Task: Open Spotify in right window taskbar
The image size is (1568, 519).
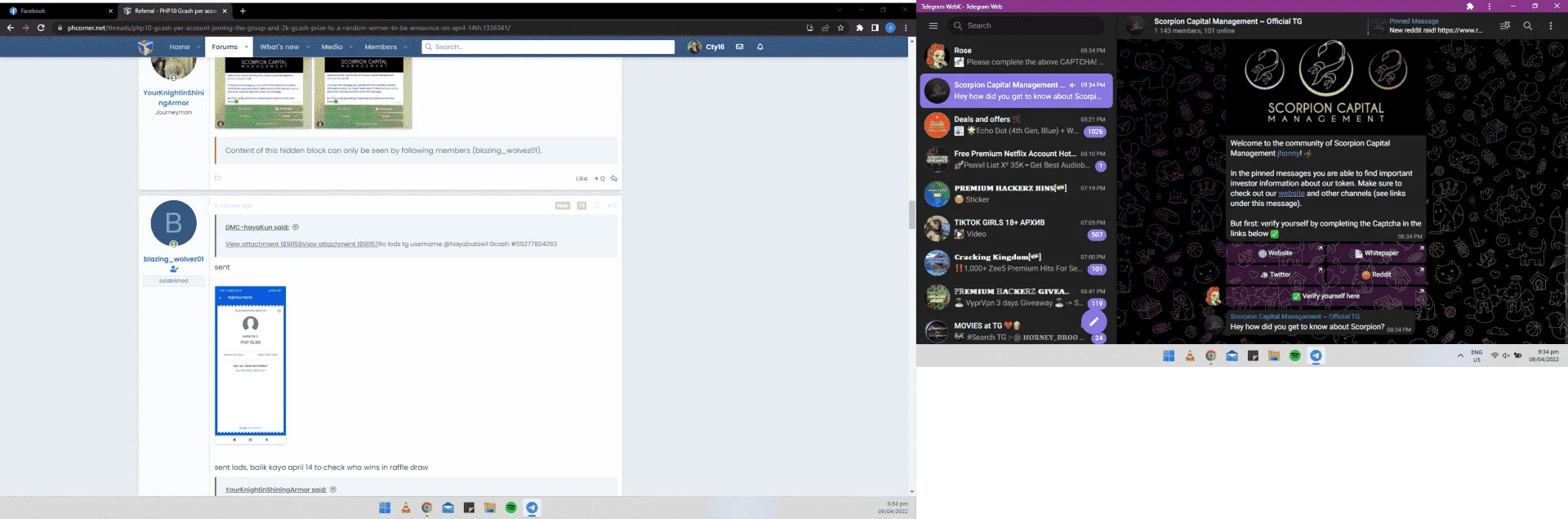Action: 1295,356
